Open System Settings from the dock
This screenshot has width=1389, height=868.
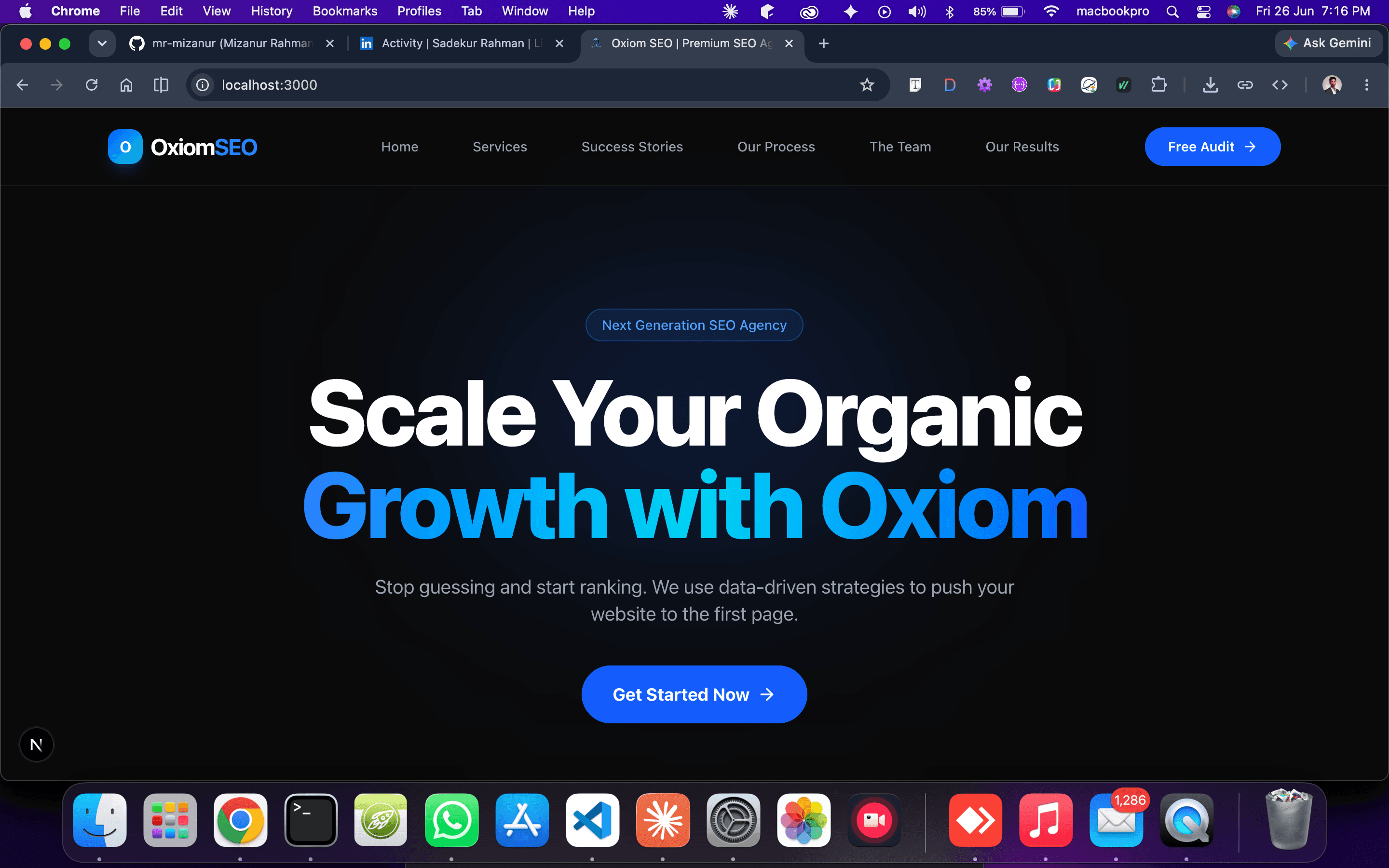tap(733, 820)
